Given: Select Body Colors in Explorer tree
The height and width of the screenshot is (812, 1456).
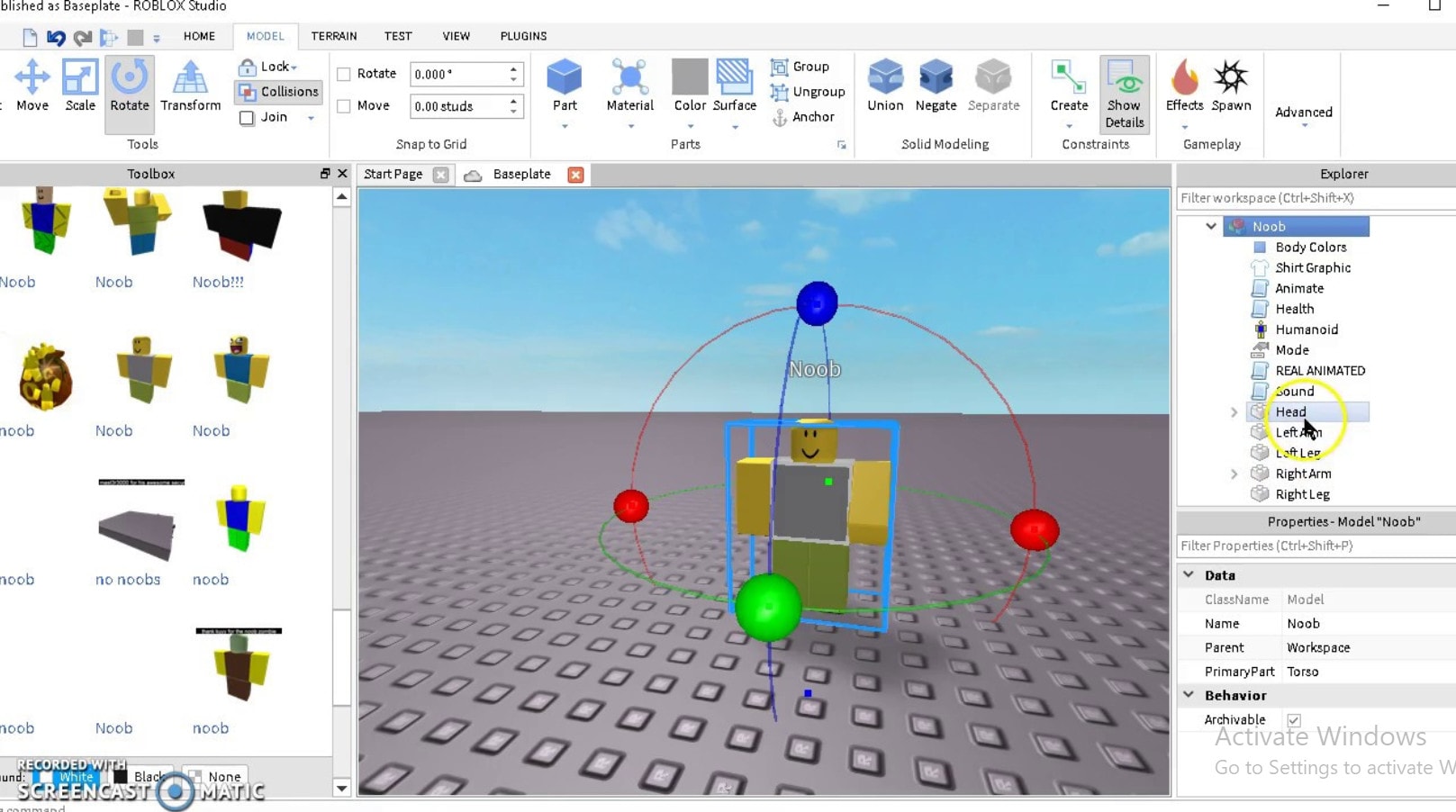Looking at the screenshot, I should pos(1311,247).
